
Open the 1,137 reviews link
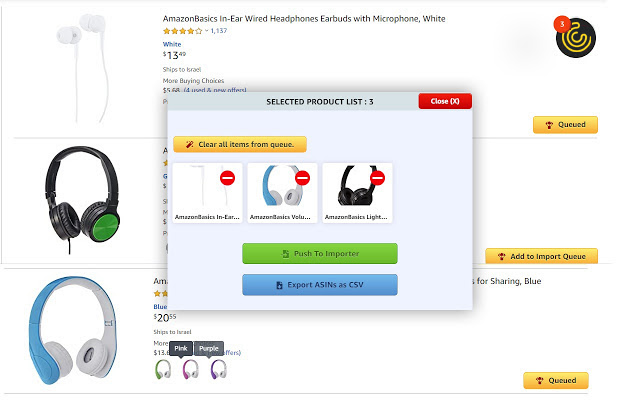219,31
